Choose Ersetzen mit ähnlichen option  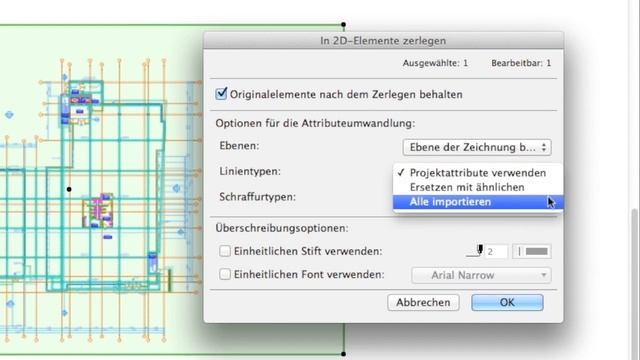pyautogui.click(x=478, y=187)
